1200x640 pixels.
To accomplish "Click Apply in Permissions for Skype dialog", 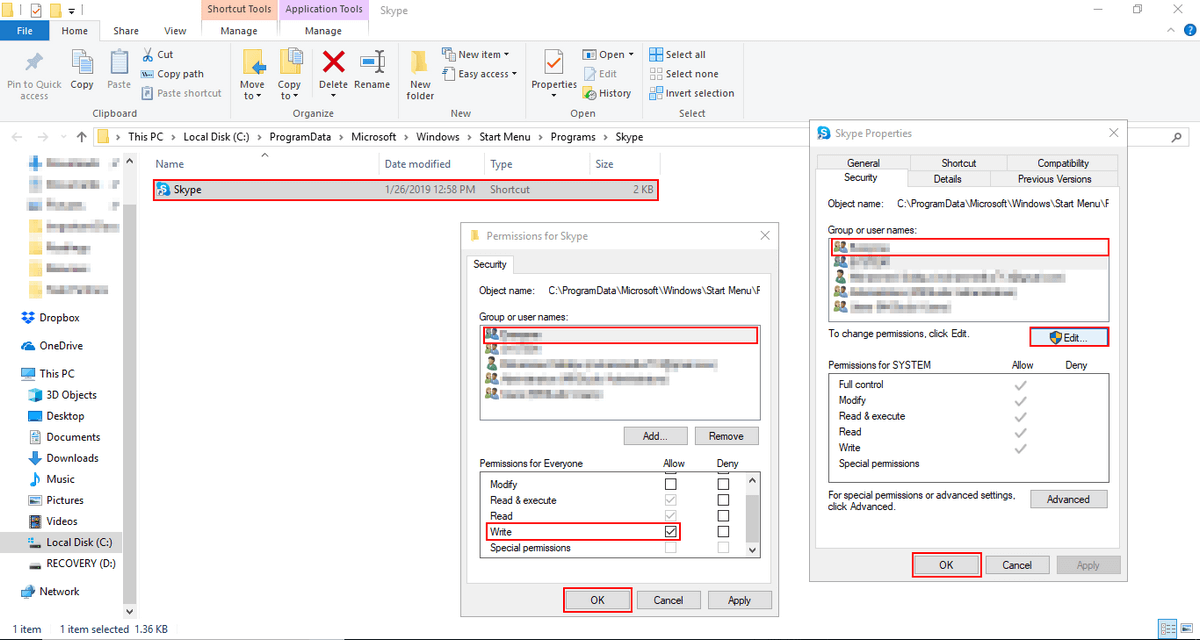I will (x=739, y=600).
